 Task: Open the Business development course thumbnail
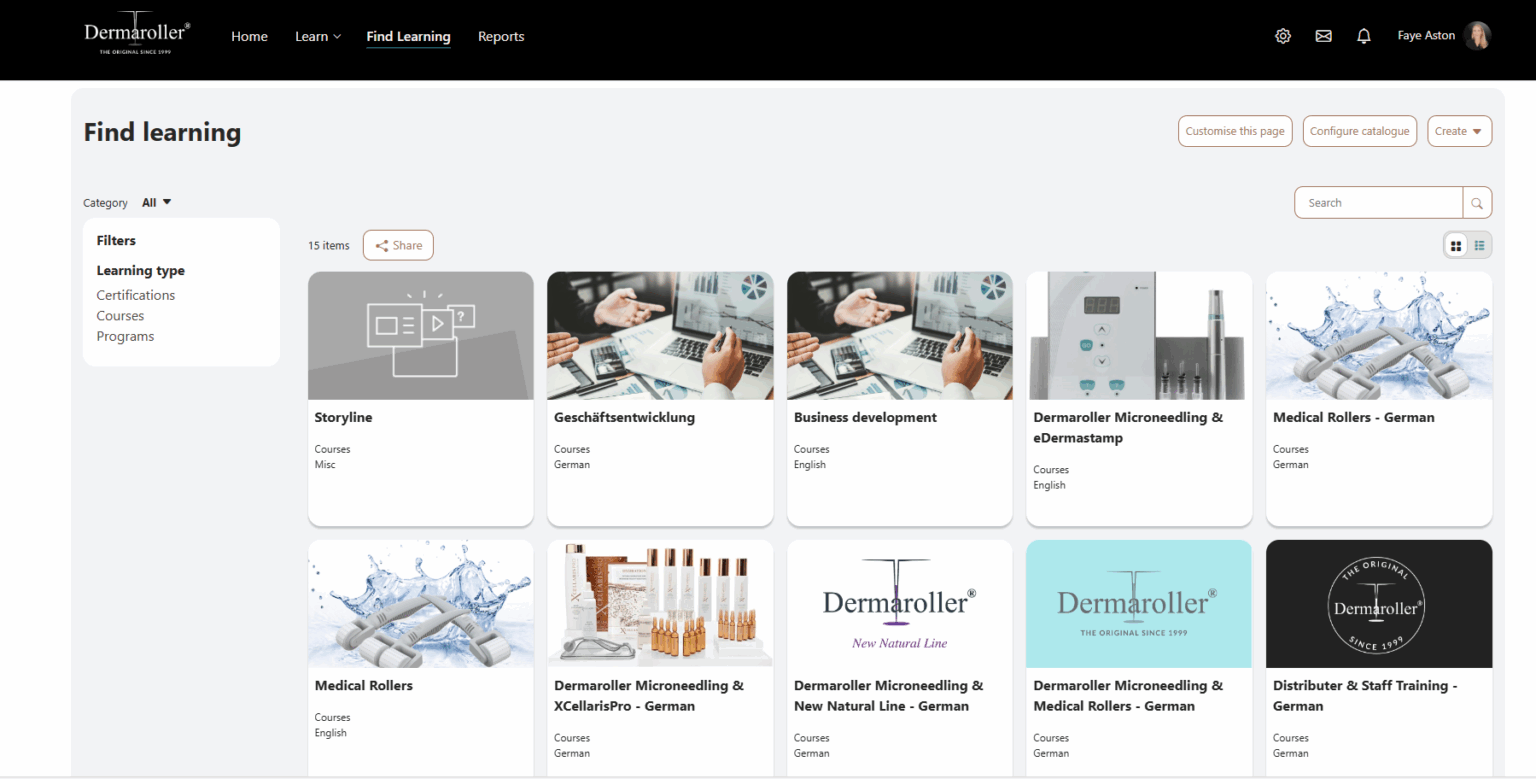pyautogui.click(x=898, y=335)
